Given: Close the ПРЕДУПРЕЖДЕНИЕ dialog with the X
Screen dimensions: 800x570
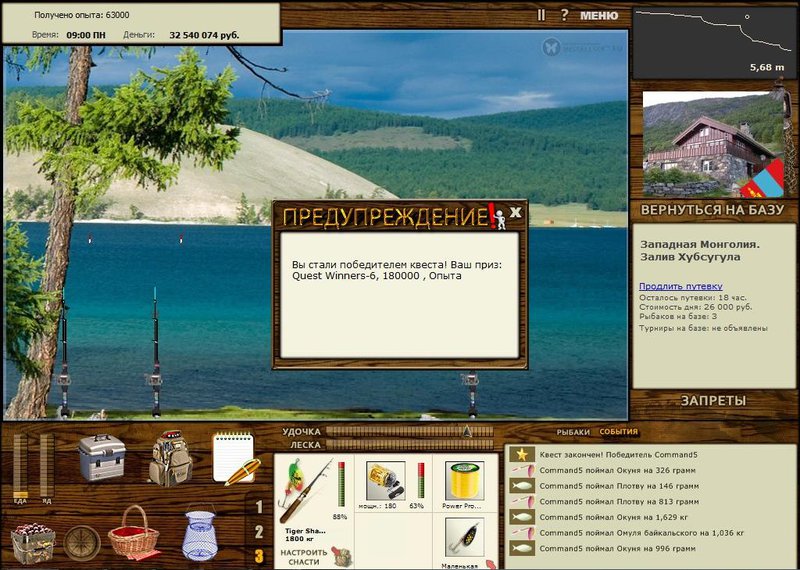Looking at the screenshot, I should pos(516,212).
